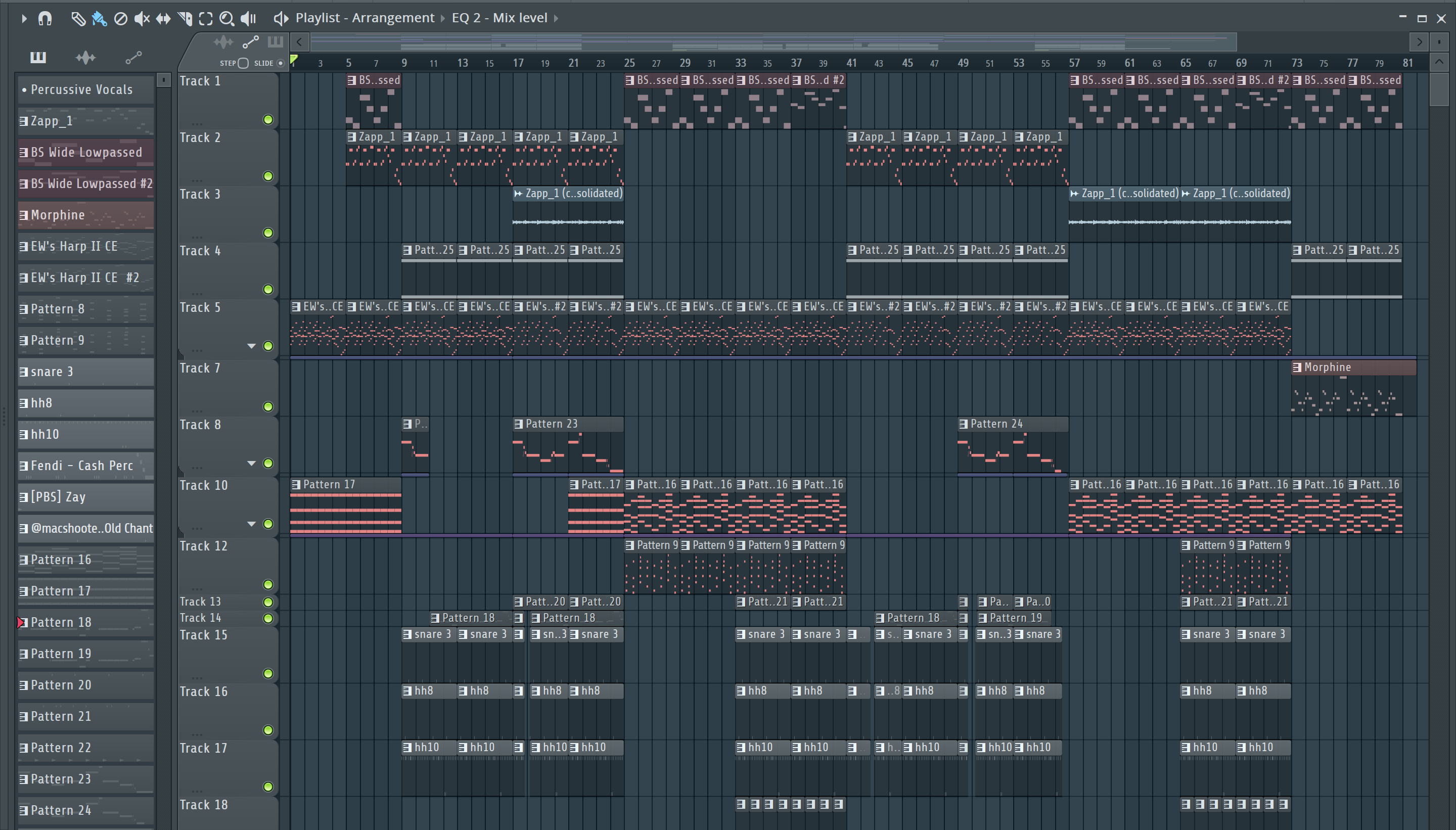Image resolution: width=1456 pixels, height=830 pixels.
Task: Click bar 41 on timeline ruler
Action: pos(851,63)
